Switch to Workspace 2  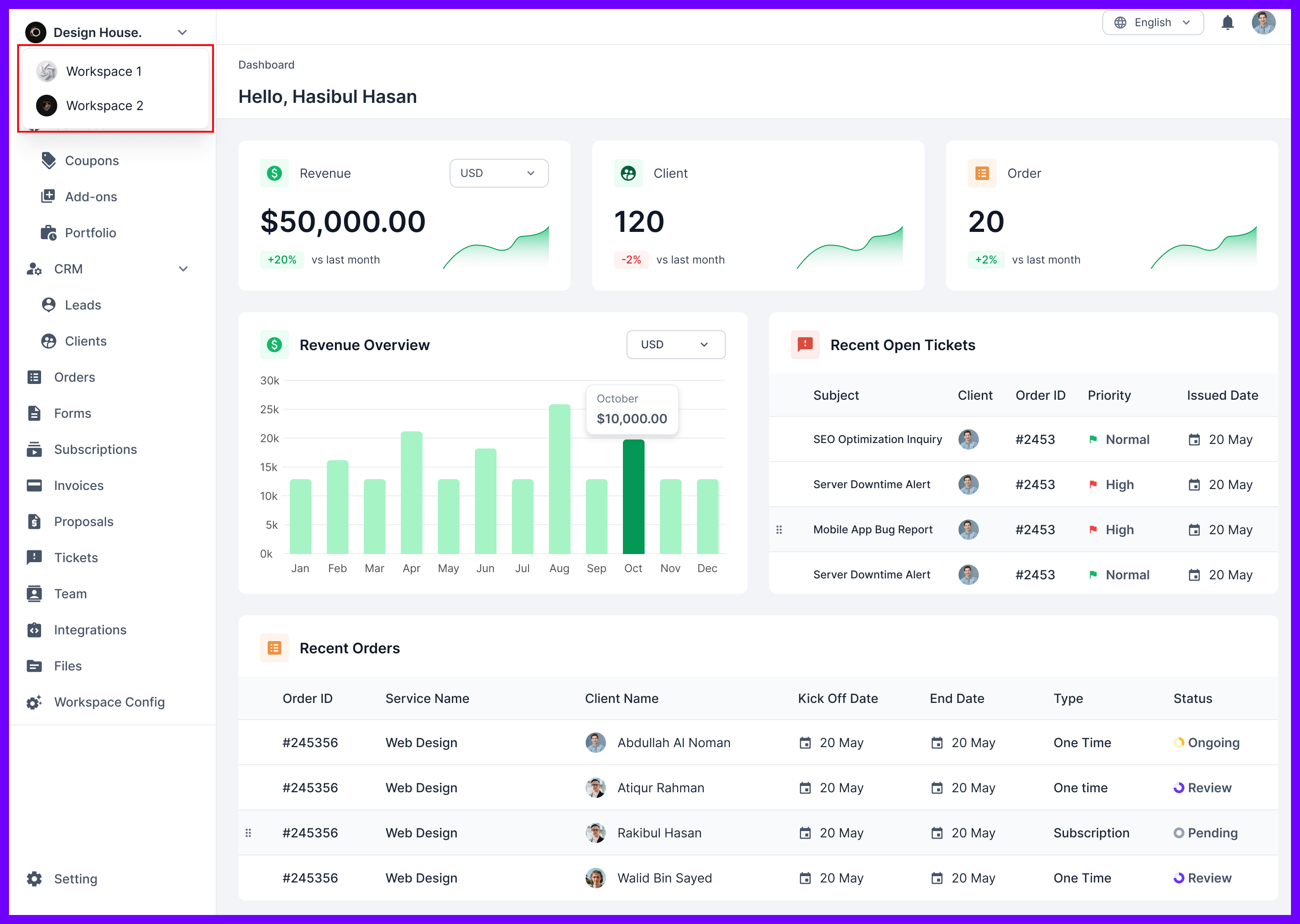coord(105,105)
